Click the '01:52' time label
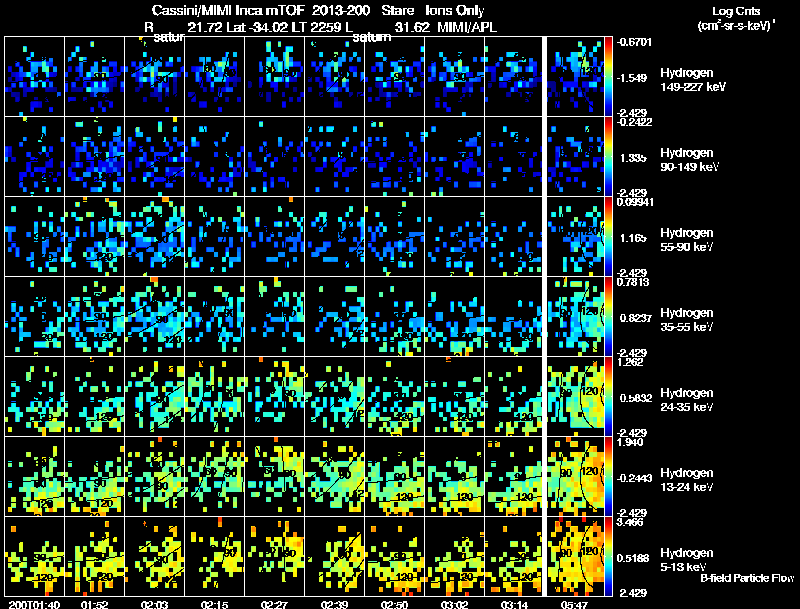 click(x=94, y=604)
